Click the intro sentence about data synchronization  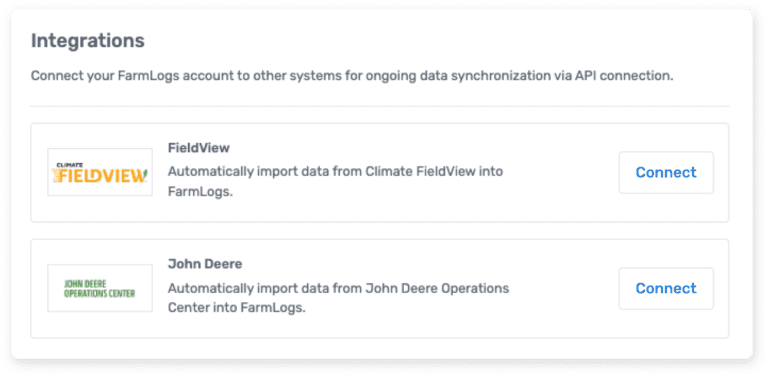click(352, 77)
